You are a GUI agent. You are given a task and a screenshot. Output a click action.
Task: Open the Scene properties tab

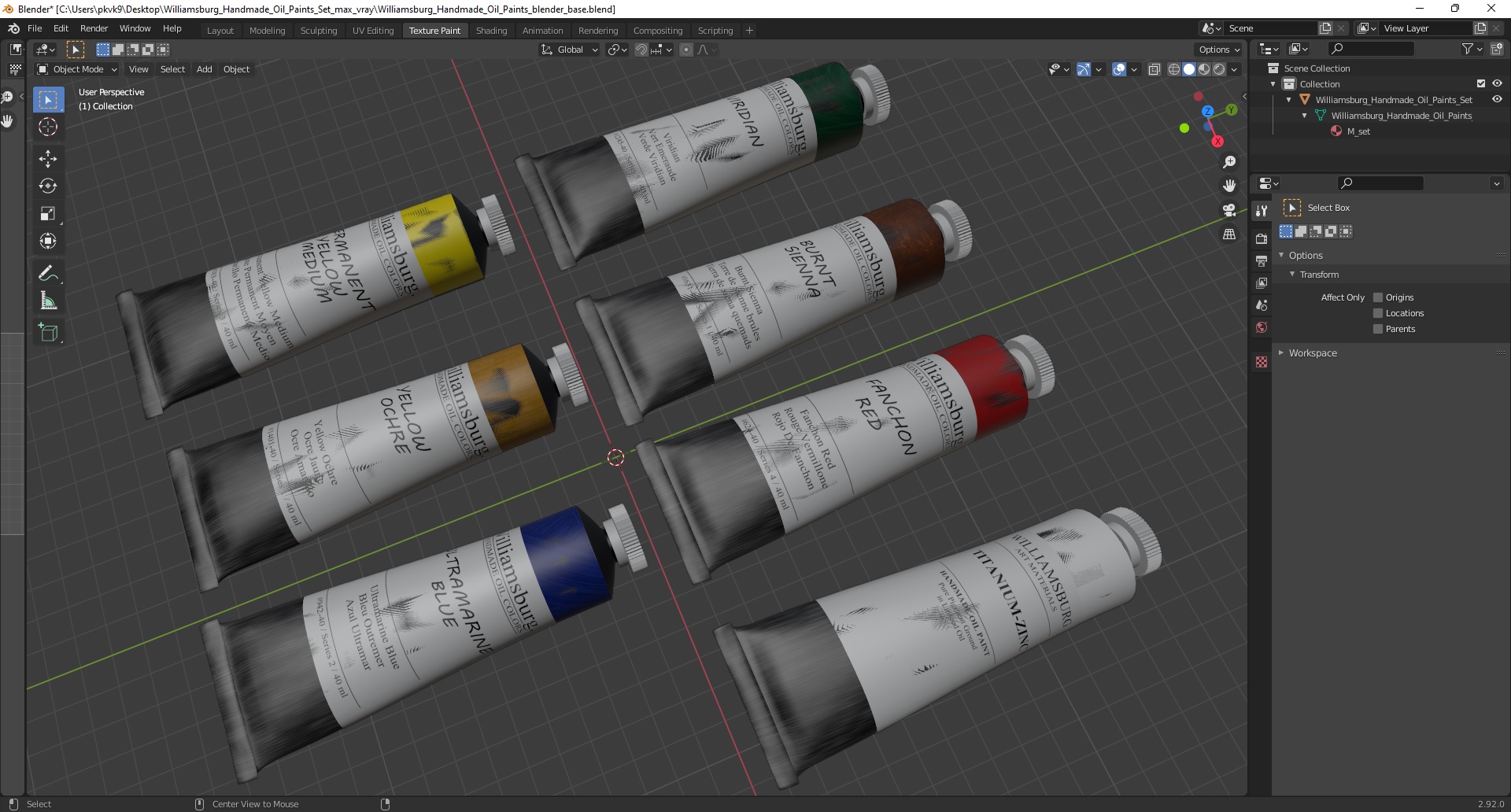1262,304
